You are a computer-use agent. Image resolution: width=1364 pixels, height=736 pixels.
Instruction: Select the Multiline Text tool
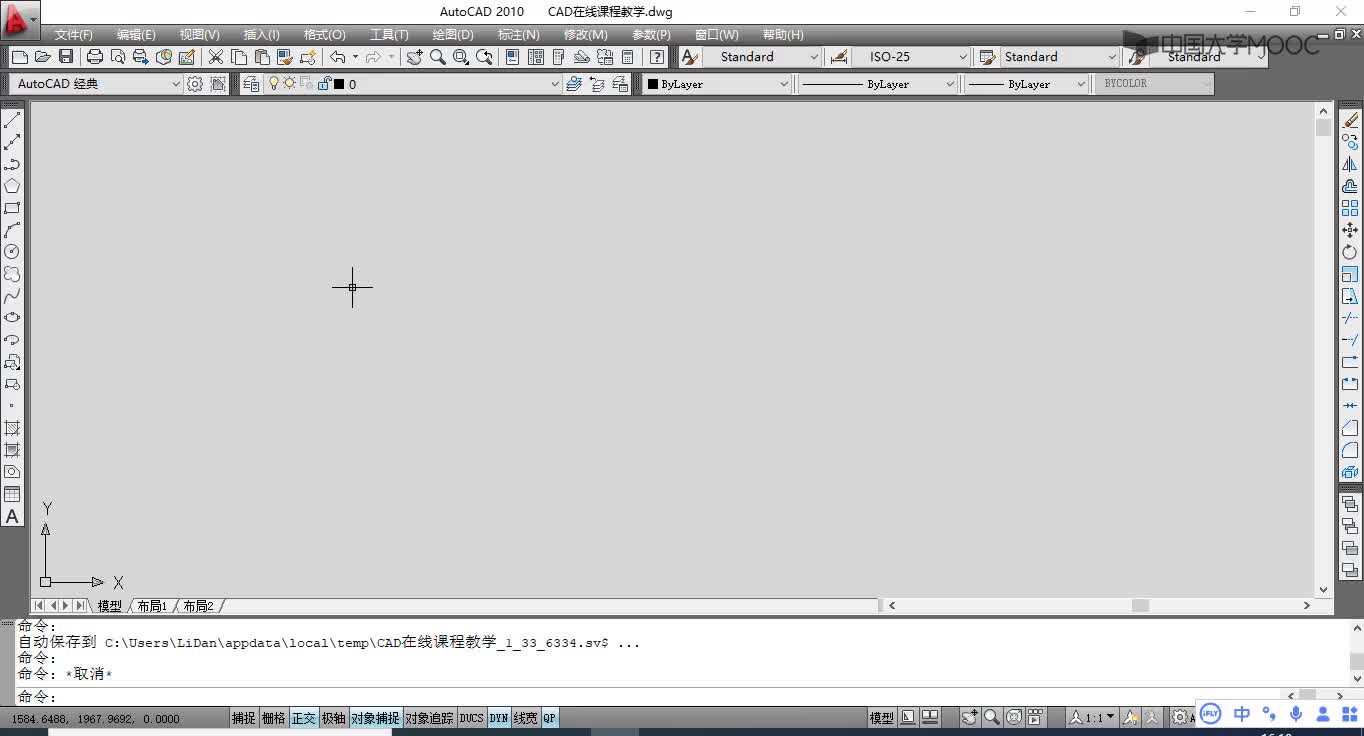click(x=12, y=516)
